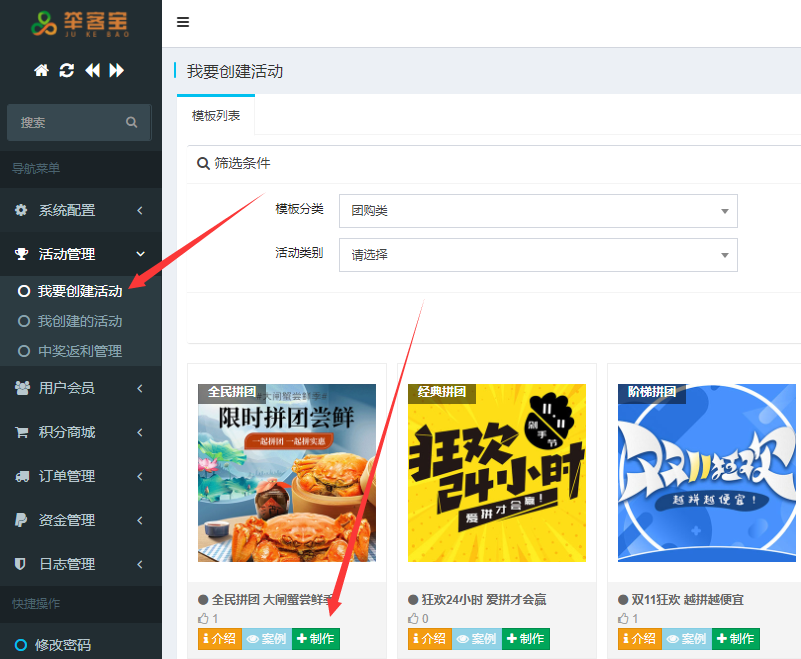This screenshot has width=801, height=659.
Task: Click the 我要创建活动 page heading
Action: [x=235, y=71]
